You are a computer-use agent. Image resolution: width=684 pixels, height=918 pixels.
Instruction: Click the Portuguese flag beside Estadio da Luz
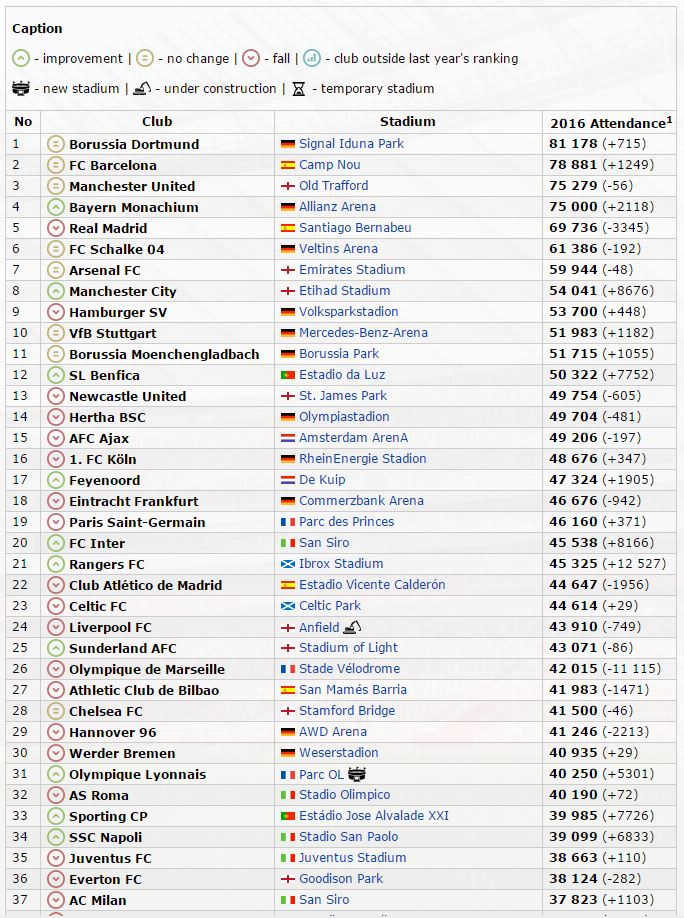click(288, 375)
